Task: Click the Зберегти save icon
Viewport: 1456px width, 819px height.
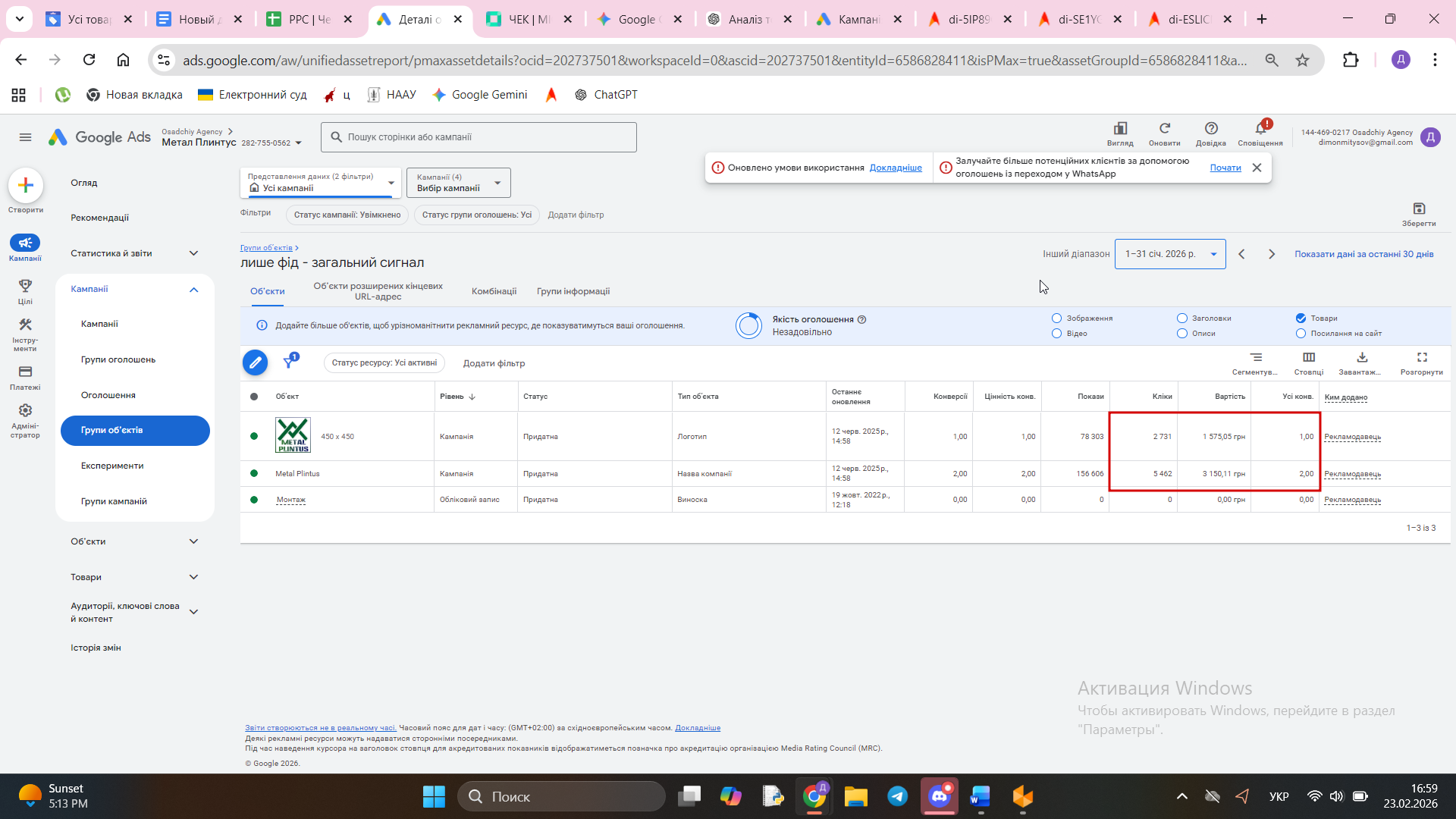Action: pyautogui.click(x=1419, y=209)
